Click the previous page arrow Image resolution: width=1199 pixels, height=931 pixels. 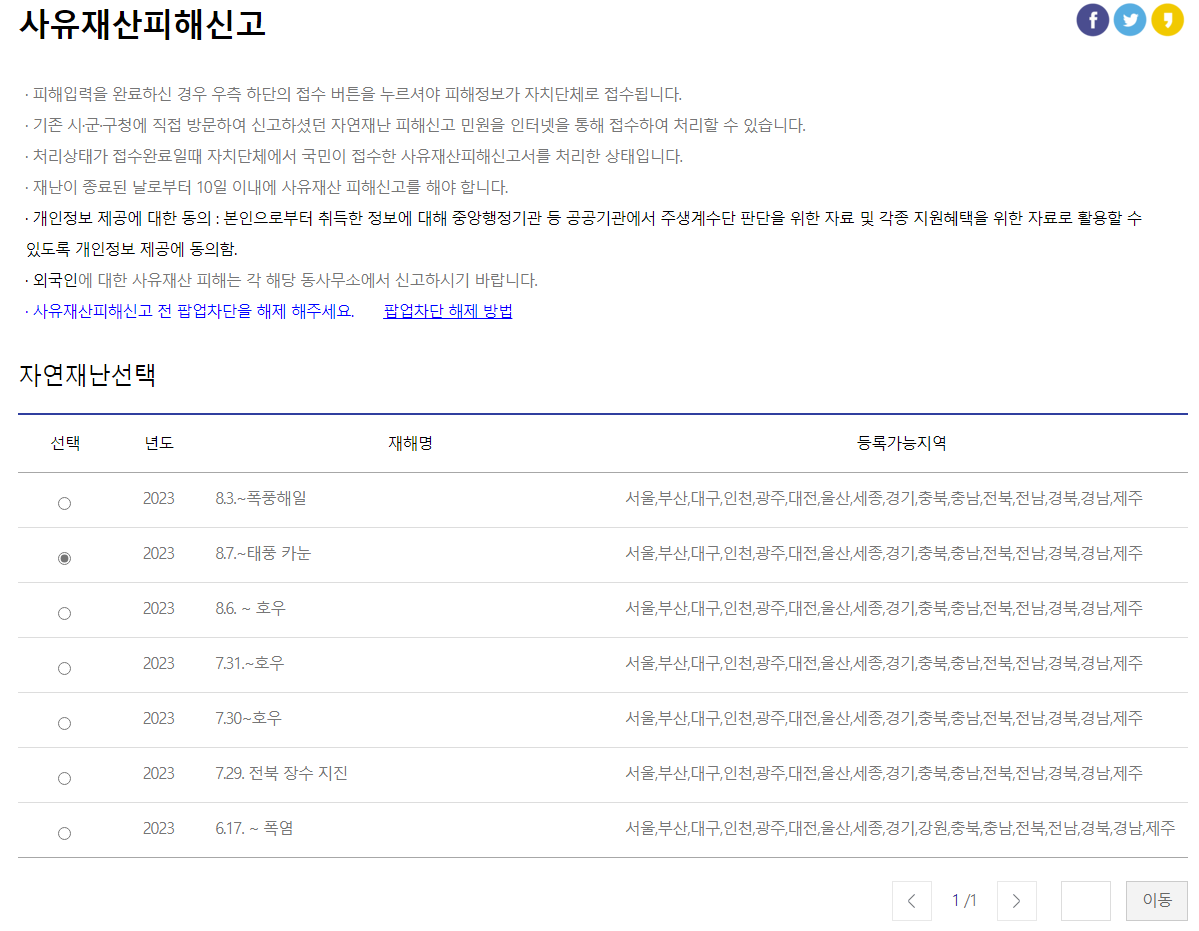911,900
